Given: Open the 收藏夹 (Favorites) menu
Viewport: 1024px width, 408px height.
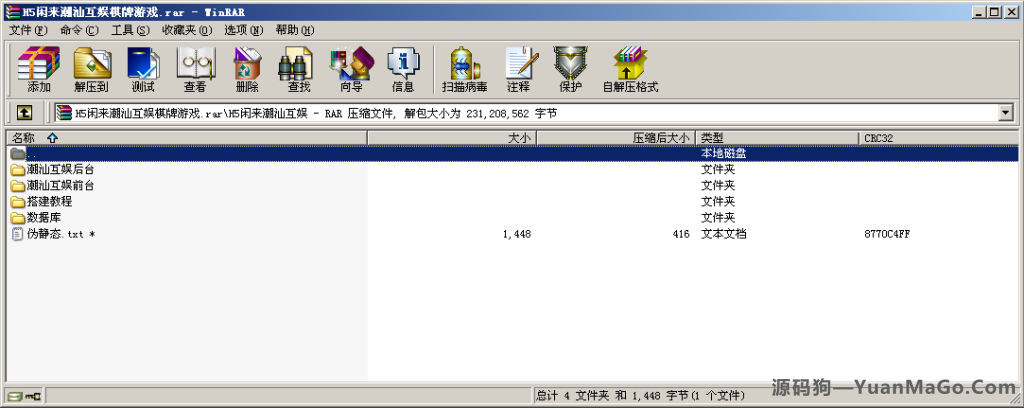Looking at the screenshot, I should pos(187,30).
